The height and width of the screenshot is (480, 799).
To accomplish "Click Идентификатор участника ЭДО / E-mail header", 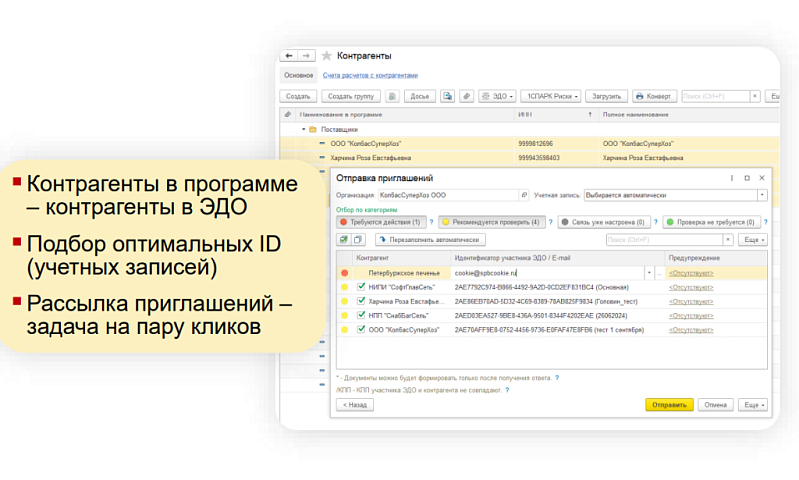I will [x=557, y=258].
